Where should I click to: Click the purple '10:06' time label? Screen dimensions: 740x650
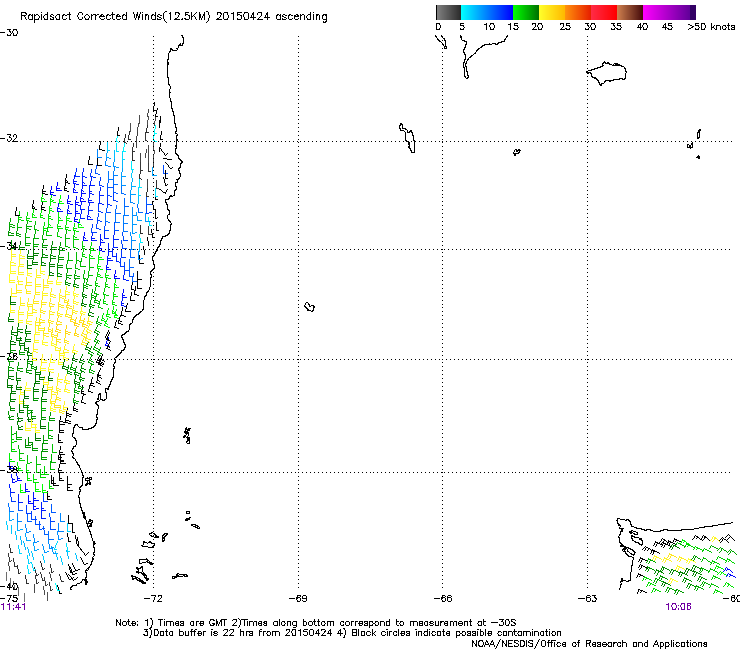(x=678, y=607)
